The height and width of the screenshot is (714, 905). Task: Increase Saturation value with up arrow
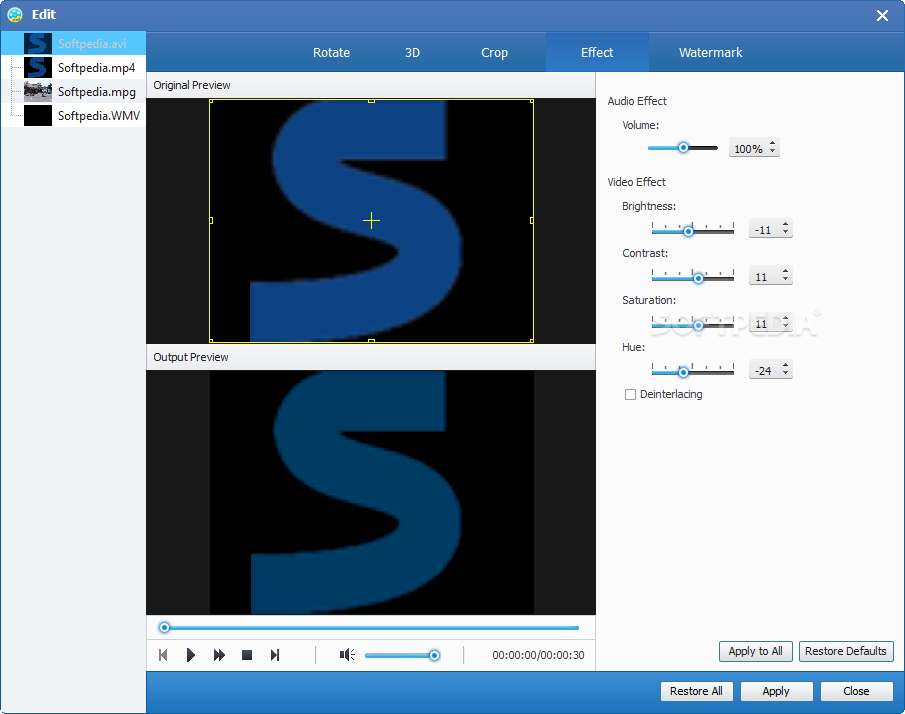click(x=786, y=318)
